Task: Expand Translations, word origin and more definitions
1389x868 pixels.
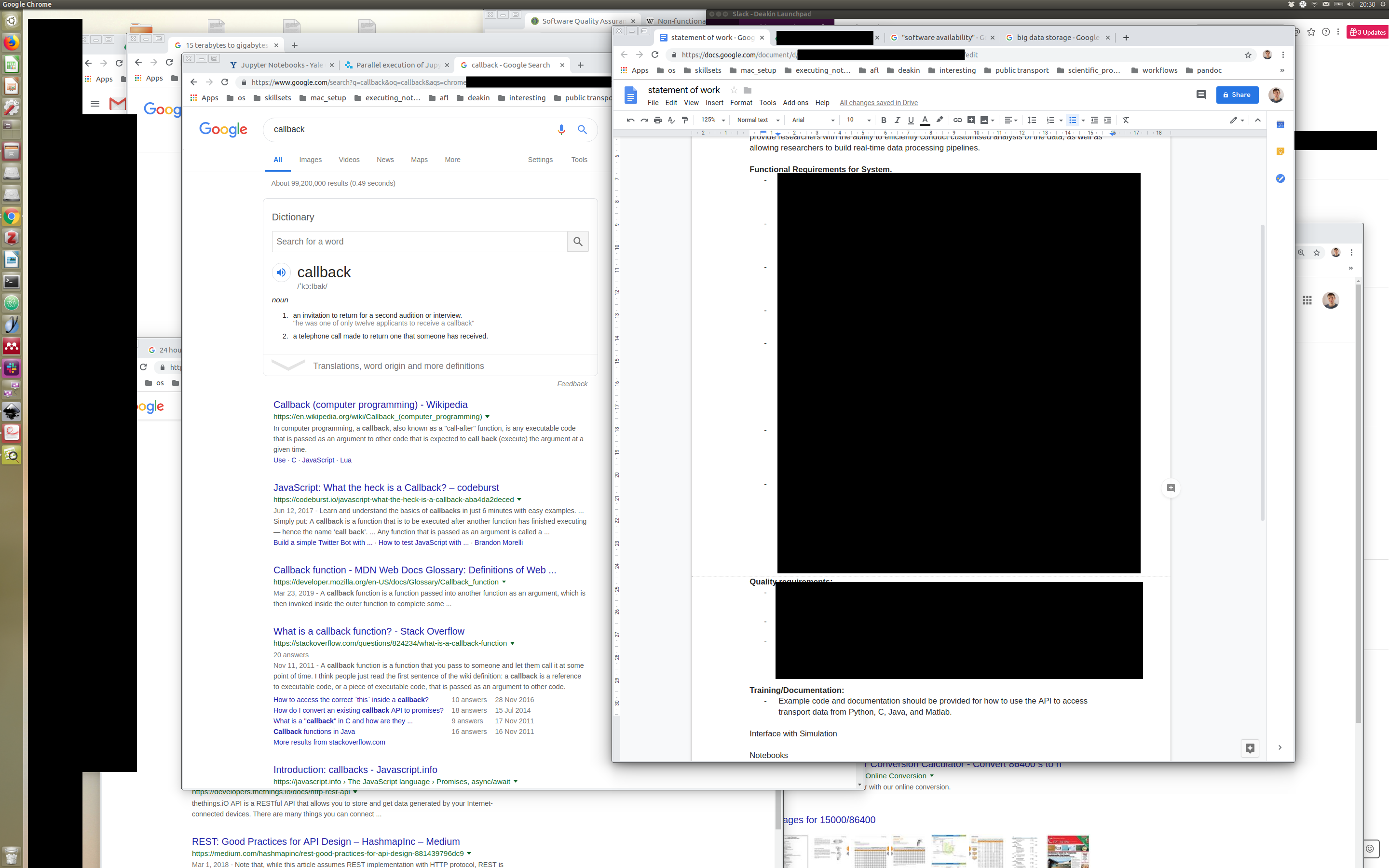Action: tap(398, 366)
